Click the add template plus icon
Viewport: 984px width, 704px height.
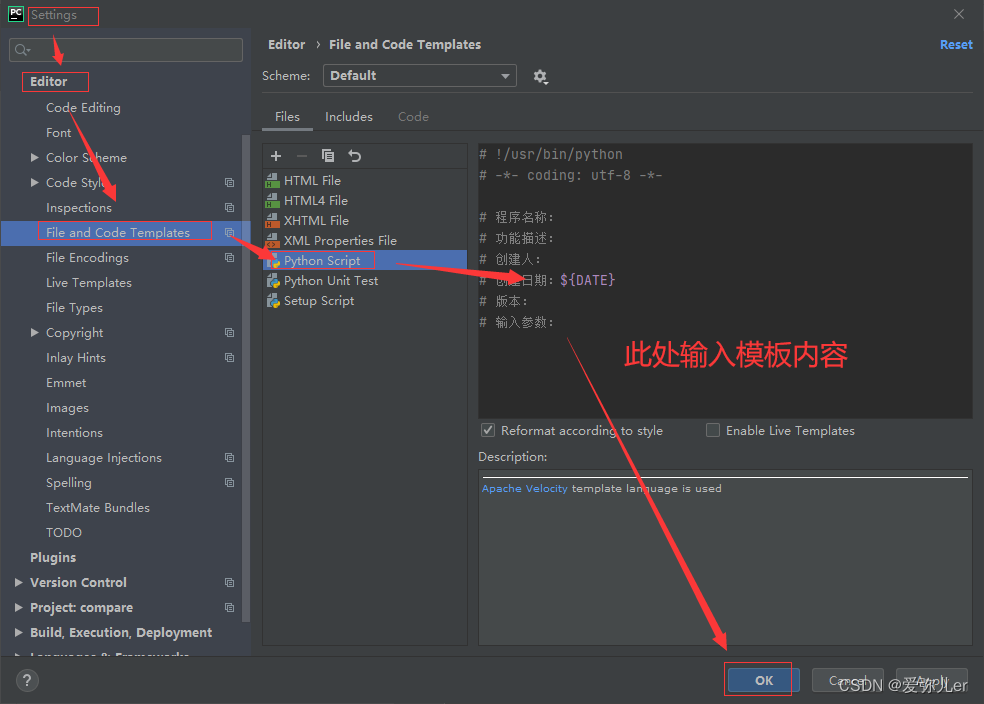[275, 156]
